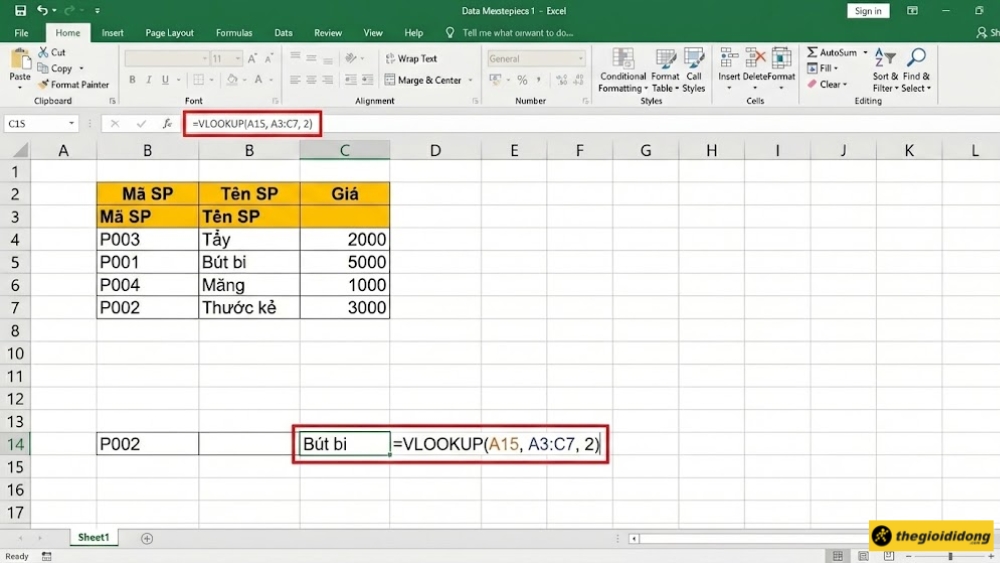This screenshot has height=563, width=1000.
Task: Open fill color bucket swatch
Action: [232, 80]
